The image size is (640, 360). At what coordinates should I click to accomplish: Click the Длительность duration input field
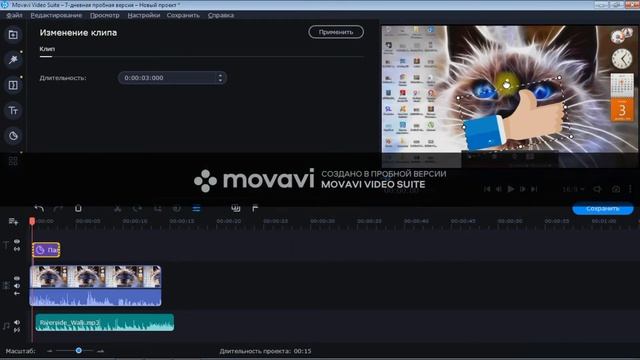coord(172,78)
